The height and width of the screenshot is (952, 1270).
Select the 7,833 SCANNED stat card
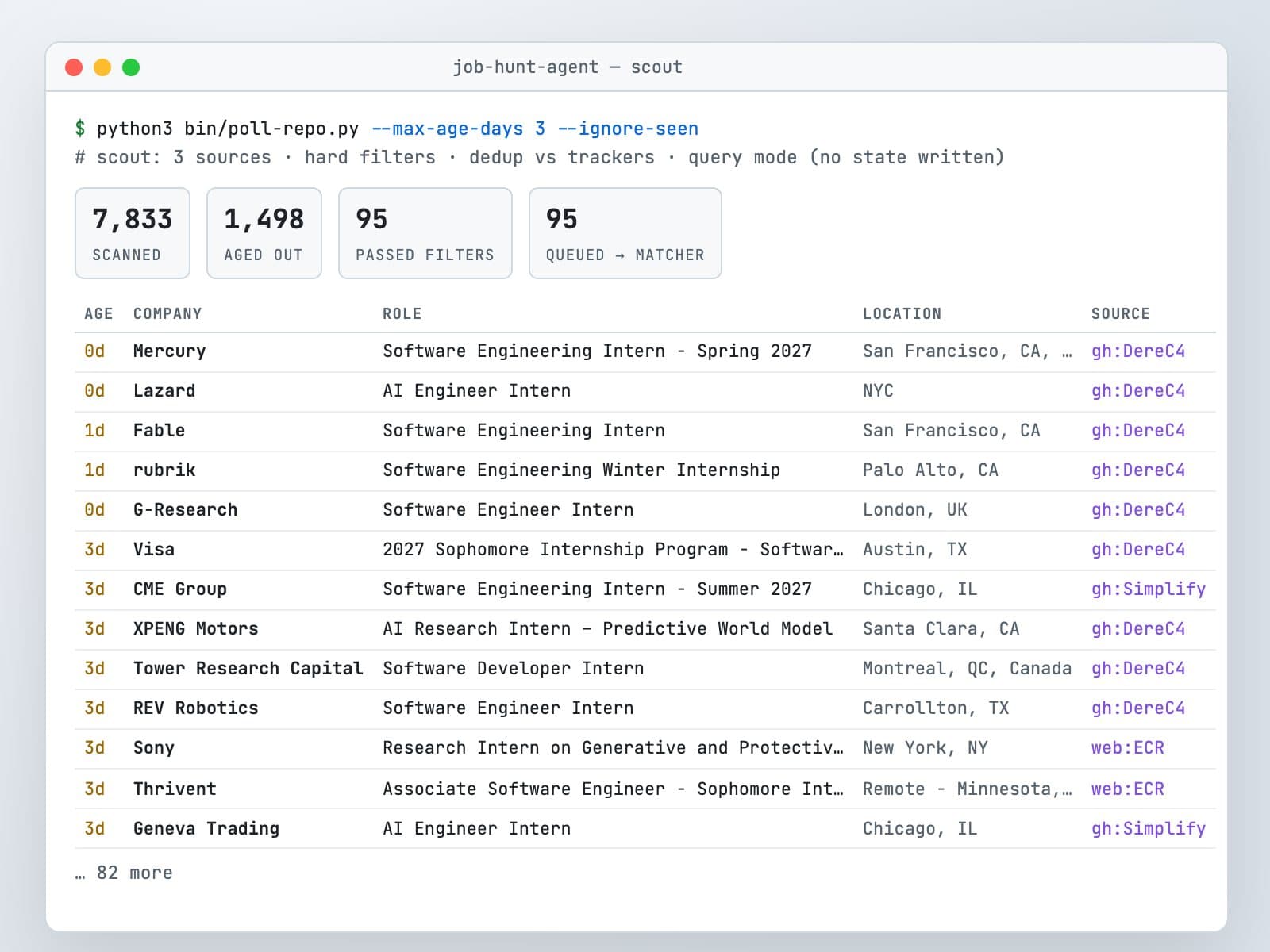[133, 233]
